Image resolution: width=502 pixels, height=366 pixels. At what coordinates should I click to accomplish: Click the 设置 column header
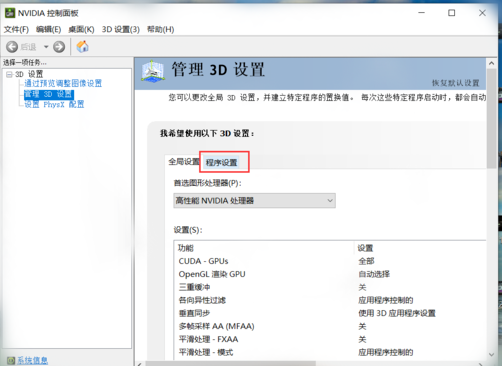coord(365,248)
